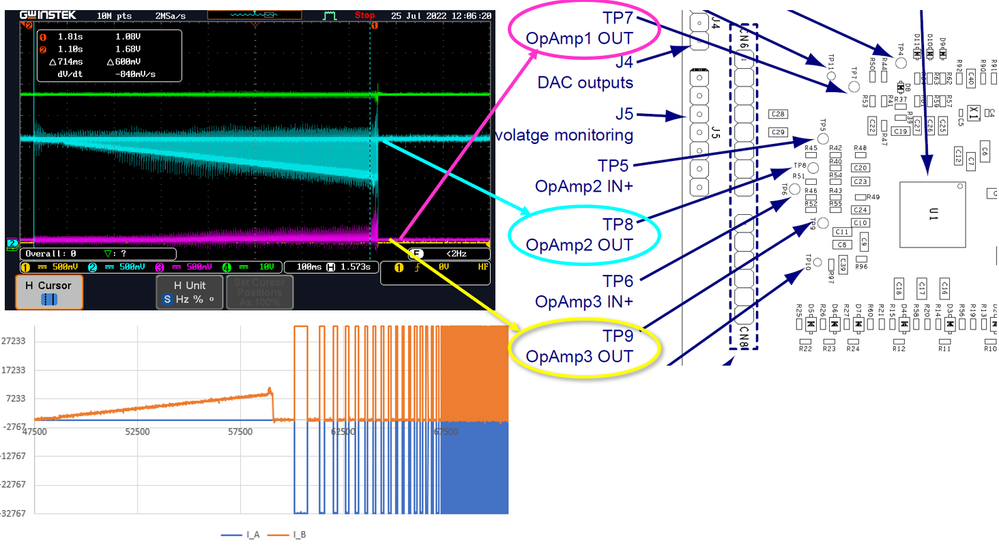Viewport: 999px width, 547px height.
Task: Click the GW Instek logo
Action: (x=48, y=15)
